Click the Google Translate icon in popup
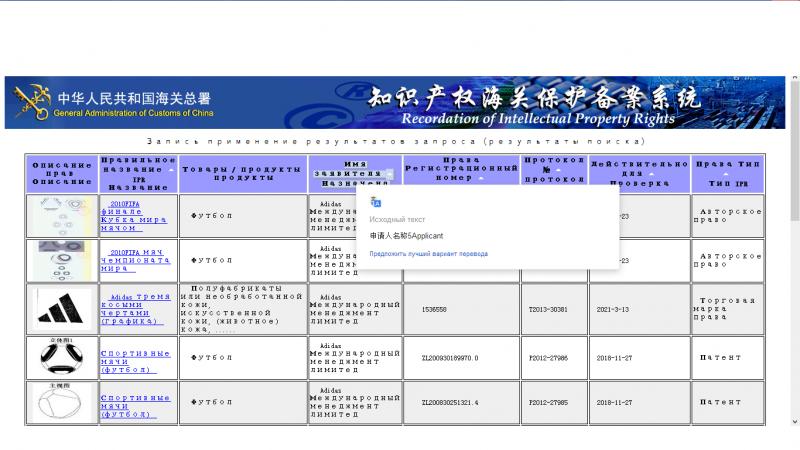The width and height of the screenshot is (800, 450). [x=376, y=201]
